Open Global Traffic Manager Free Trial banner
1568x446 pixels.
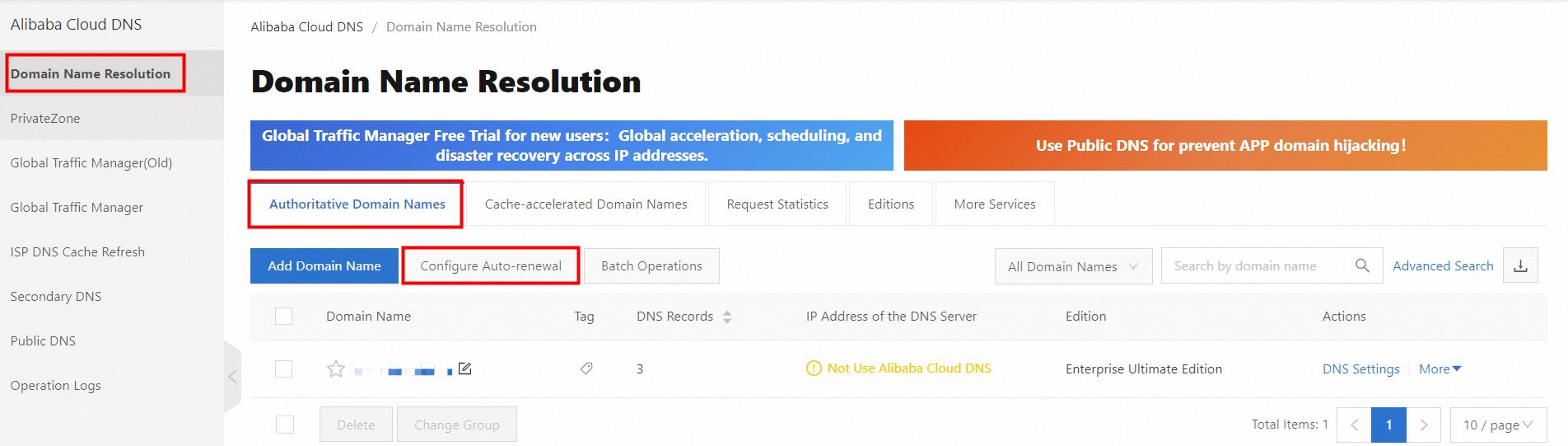coord(572,145)
